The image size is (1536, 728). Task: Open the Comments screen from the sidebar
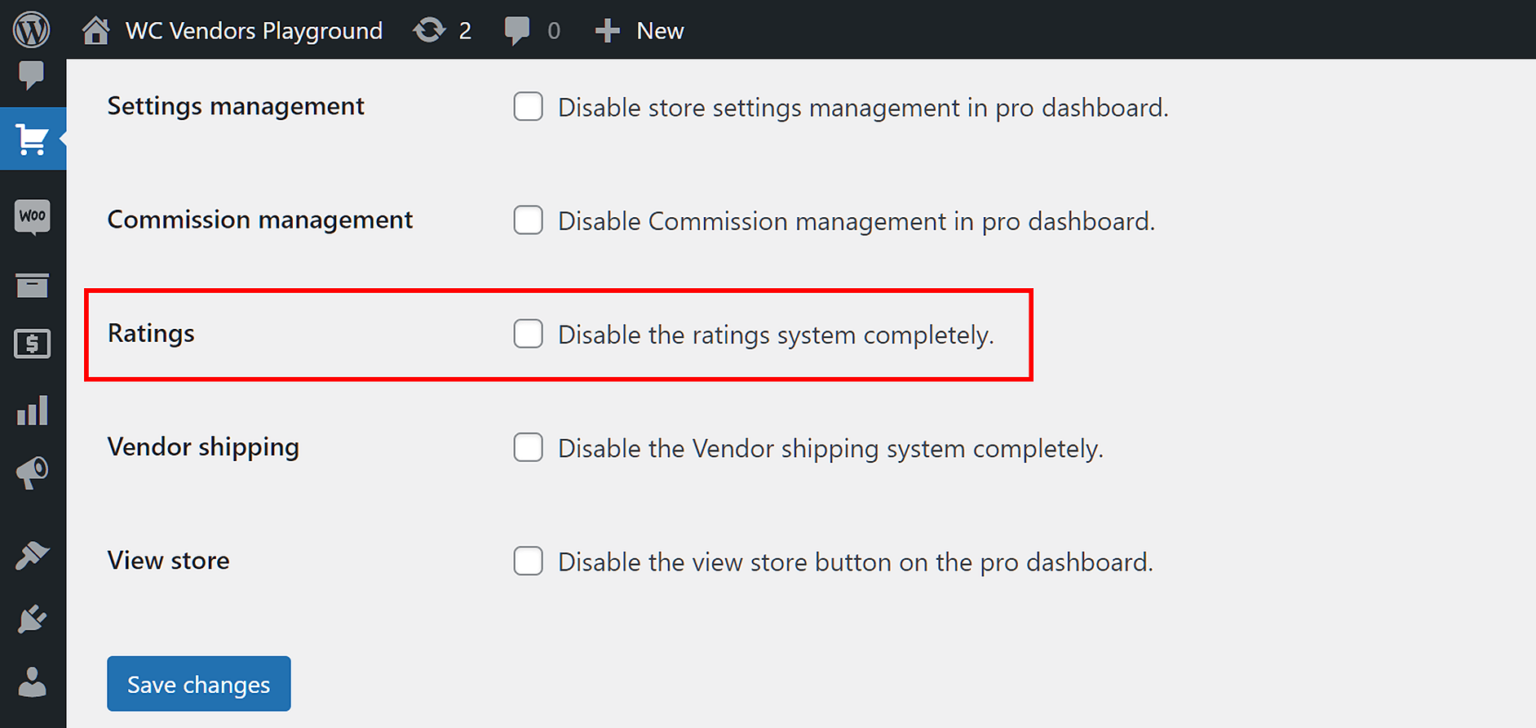[31, 76]
